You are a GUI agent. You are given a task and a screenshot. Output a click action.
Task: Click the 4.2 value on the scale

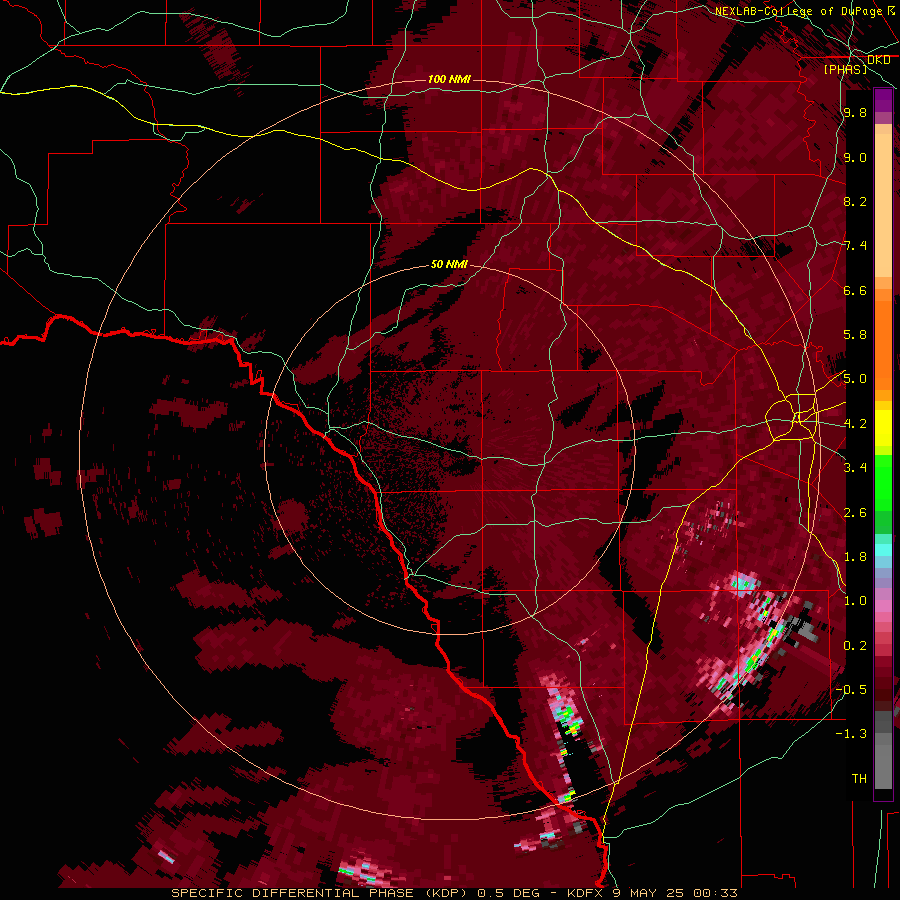click(855, 424)
